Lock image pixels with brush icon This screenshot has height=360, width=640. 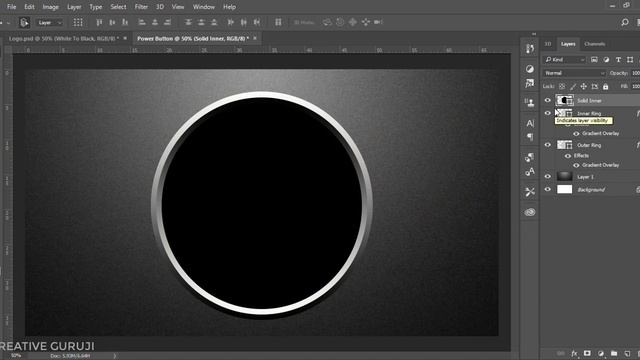point(573,87)
